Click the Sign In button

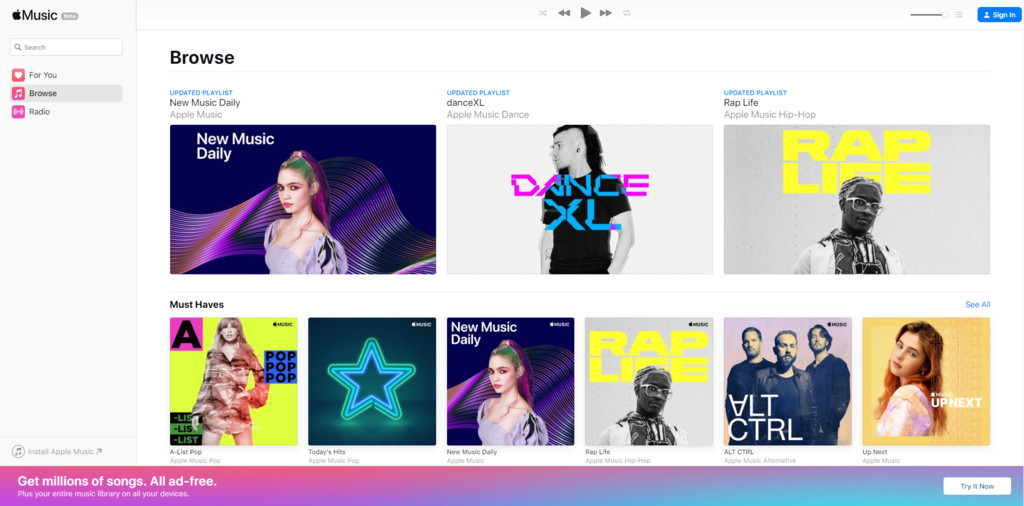tap(999, 15)
